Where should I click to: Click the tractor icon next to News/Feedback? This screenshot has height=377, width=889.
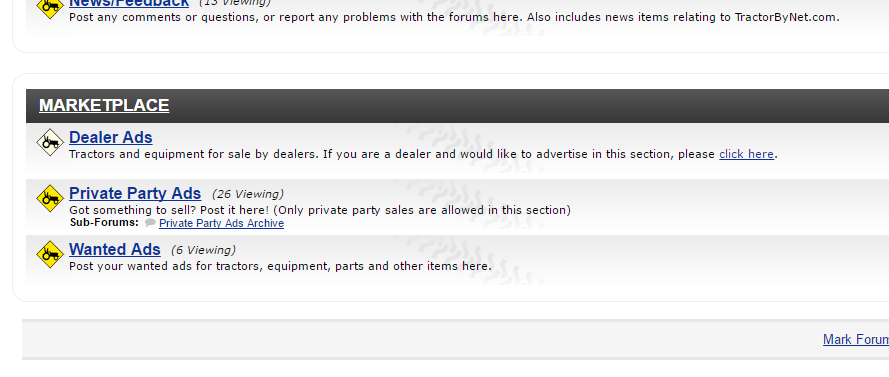[x=50, y=7]
